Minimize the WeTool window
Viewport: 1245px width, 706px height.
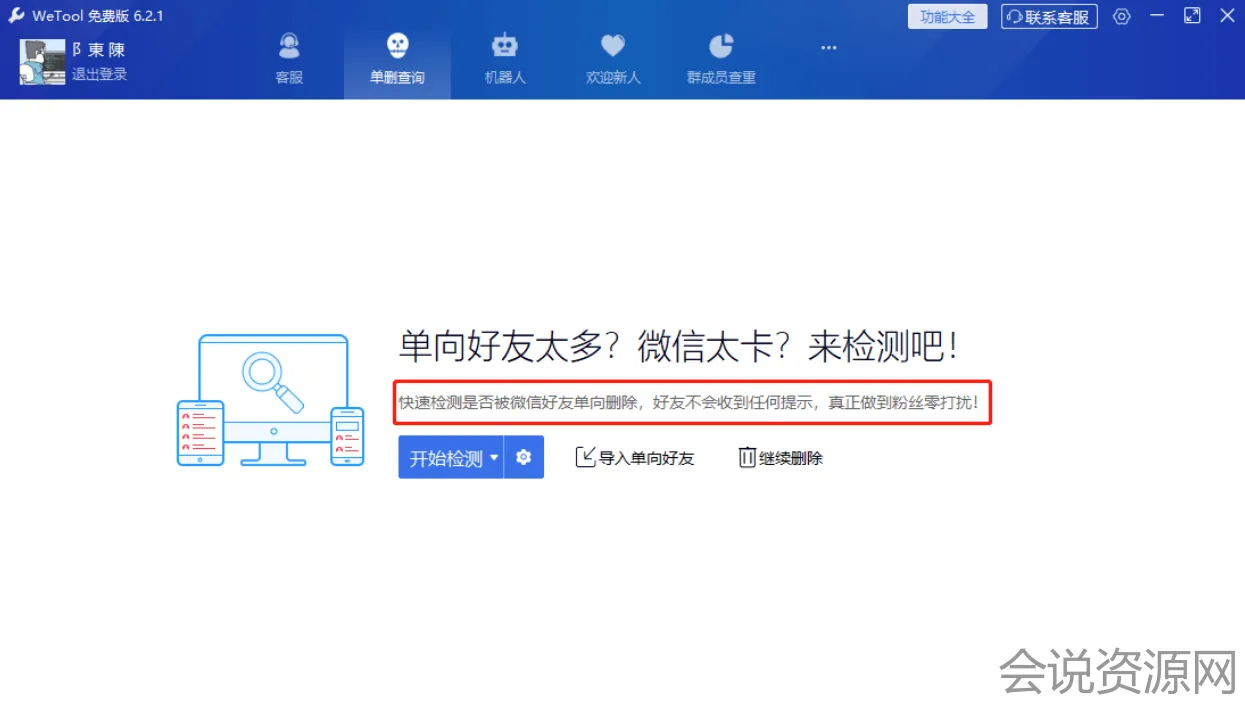[x=1157, y=16]
